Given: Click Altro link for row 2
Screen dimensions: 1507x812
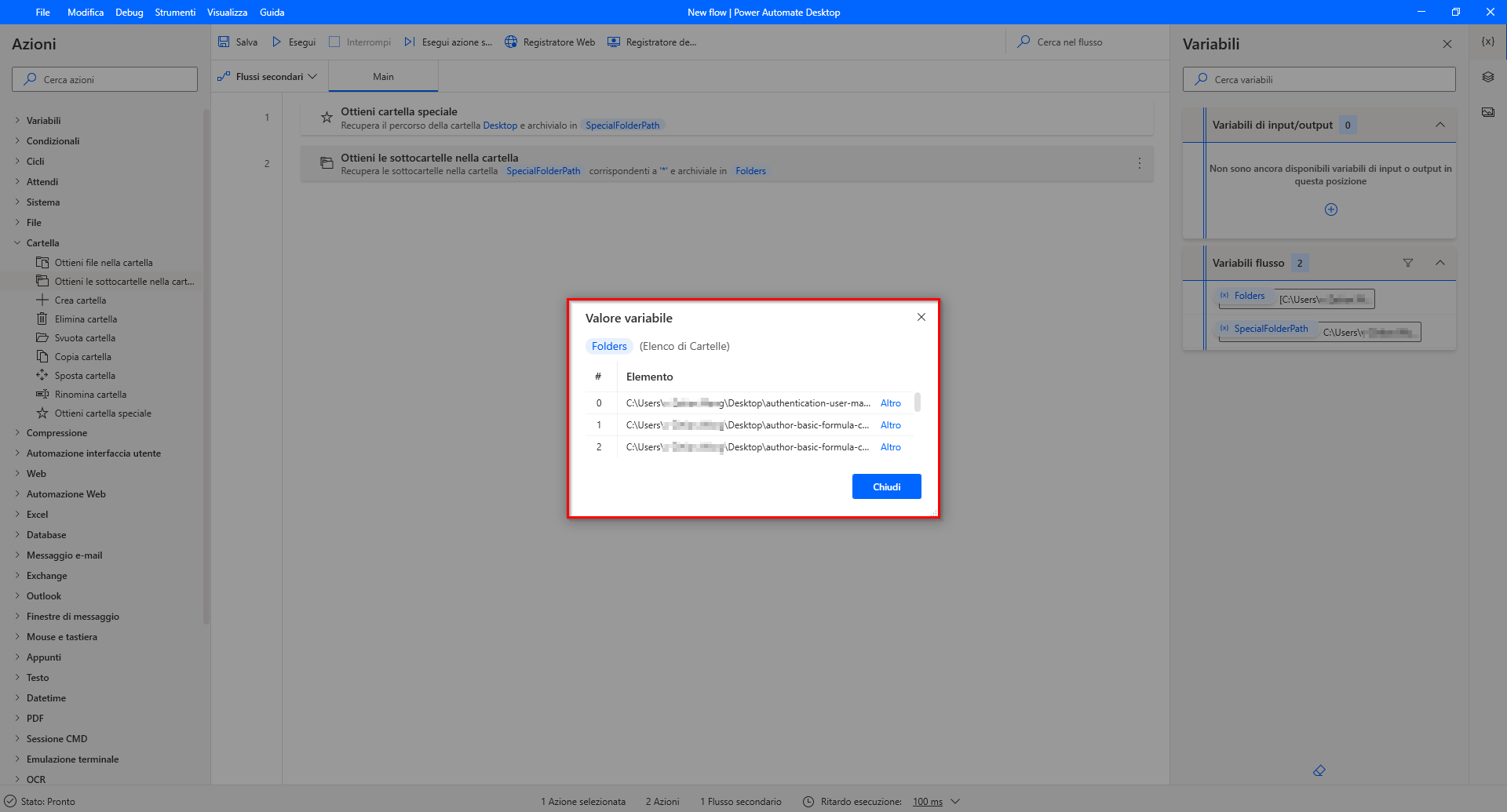Looking at the screenshot, I should (x=890, y=447).
